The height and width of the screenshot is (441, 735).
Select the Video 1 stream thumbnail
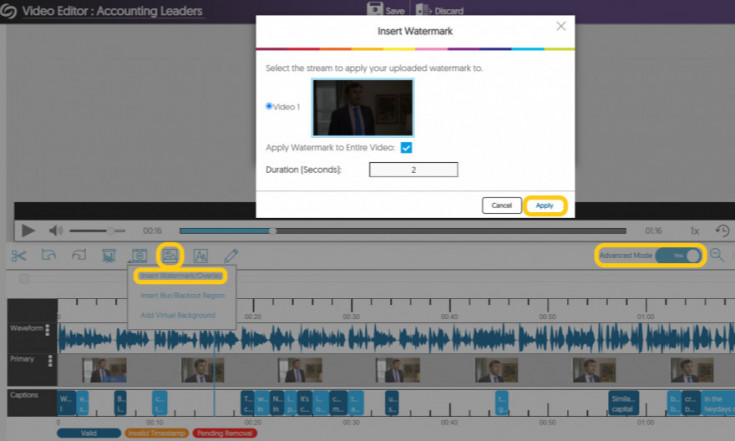click(x=363, y=107)
